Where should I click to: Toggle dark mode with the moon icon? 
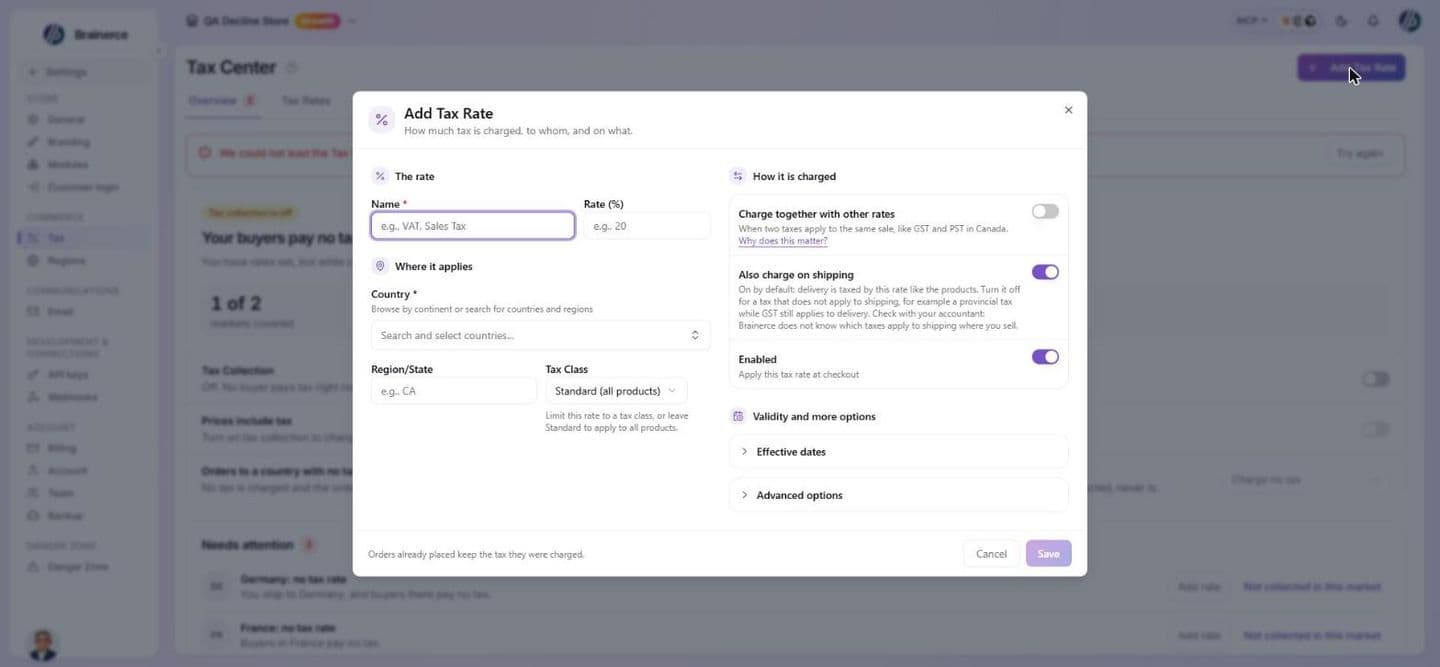1342,21
